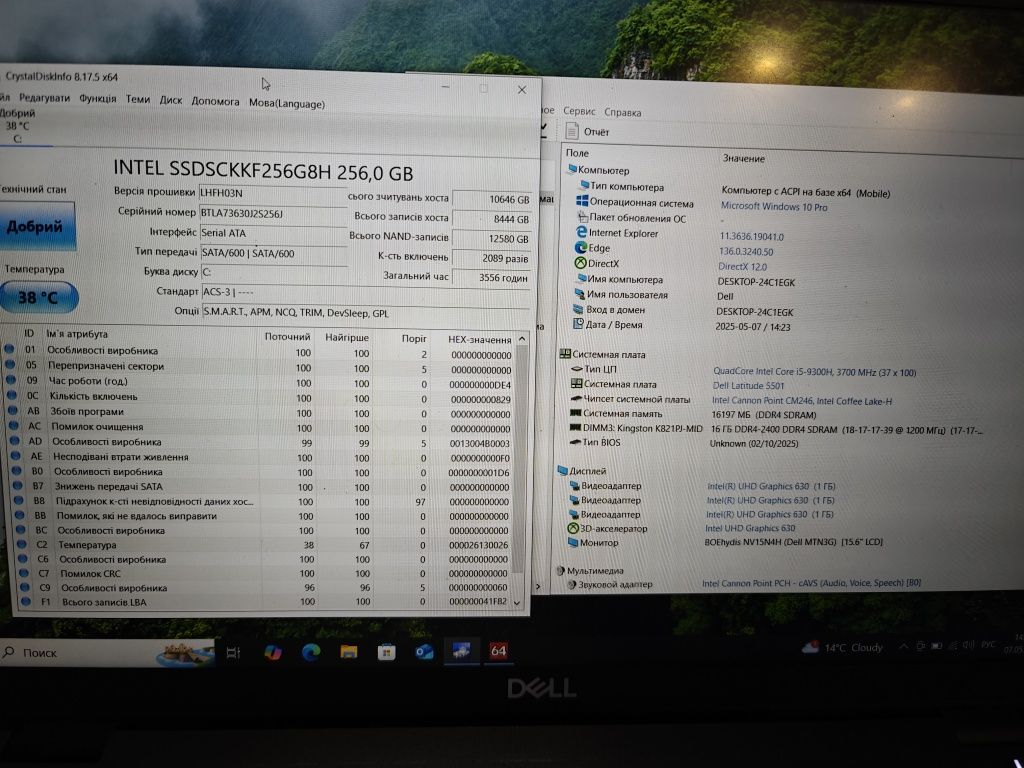
Task: Click the firmware field LHFH03N
Action: click(272, 193)
